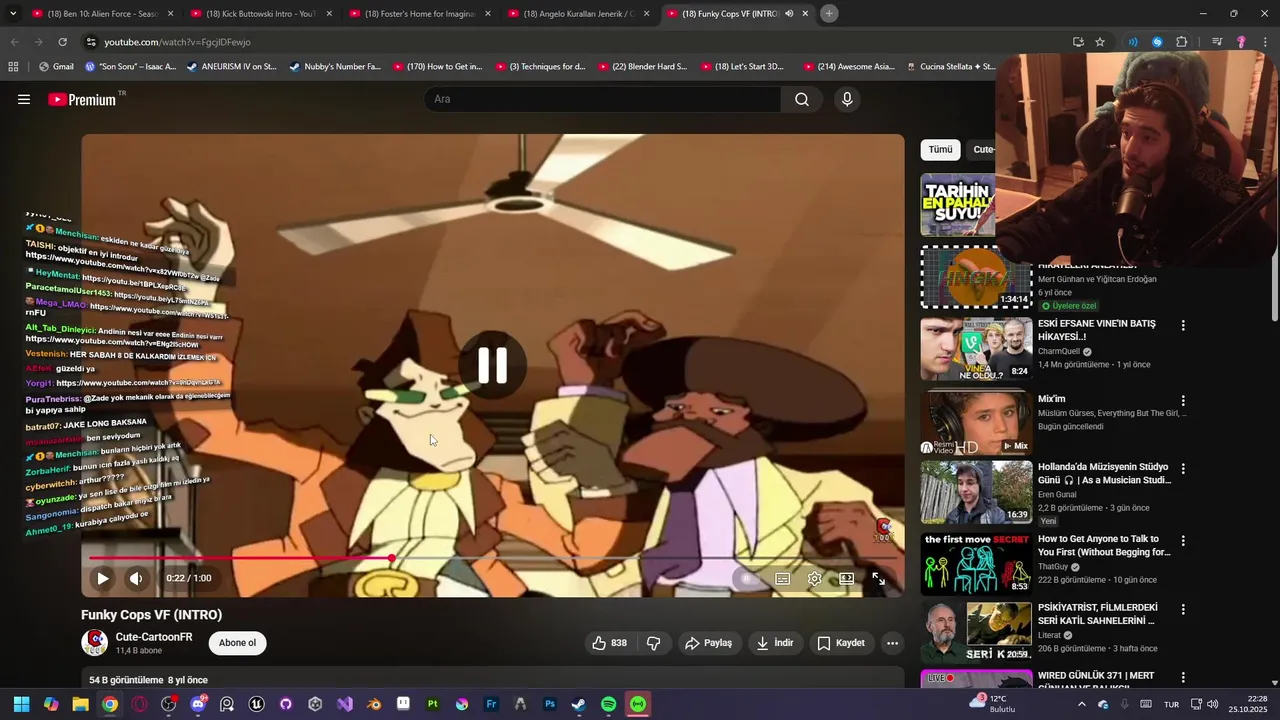This screenshot has height=720, width=1280.
Task: Click the search magnifier button
Action: (802, 99)
